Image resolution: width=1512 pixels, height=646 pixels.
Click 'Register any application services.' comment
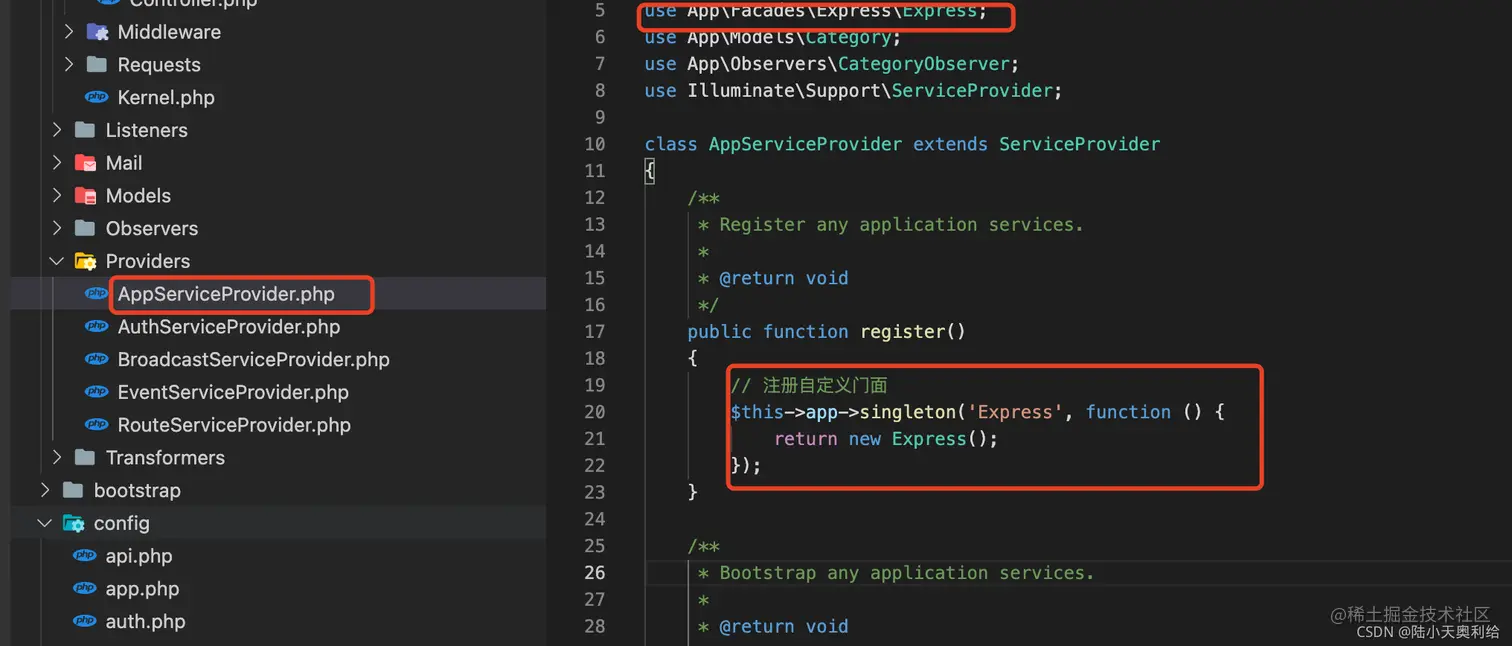click(x=901, y=224)
